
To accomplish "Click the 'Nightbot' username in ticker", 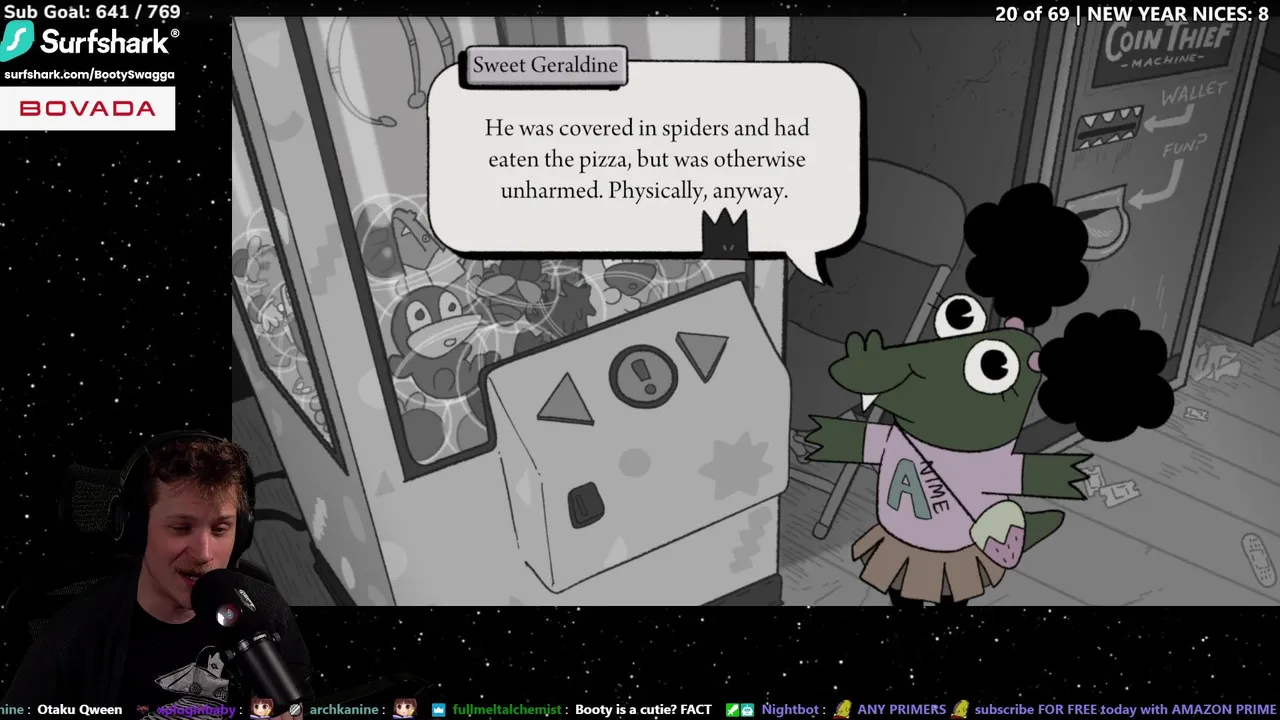I will [790, 710].
